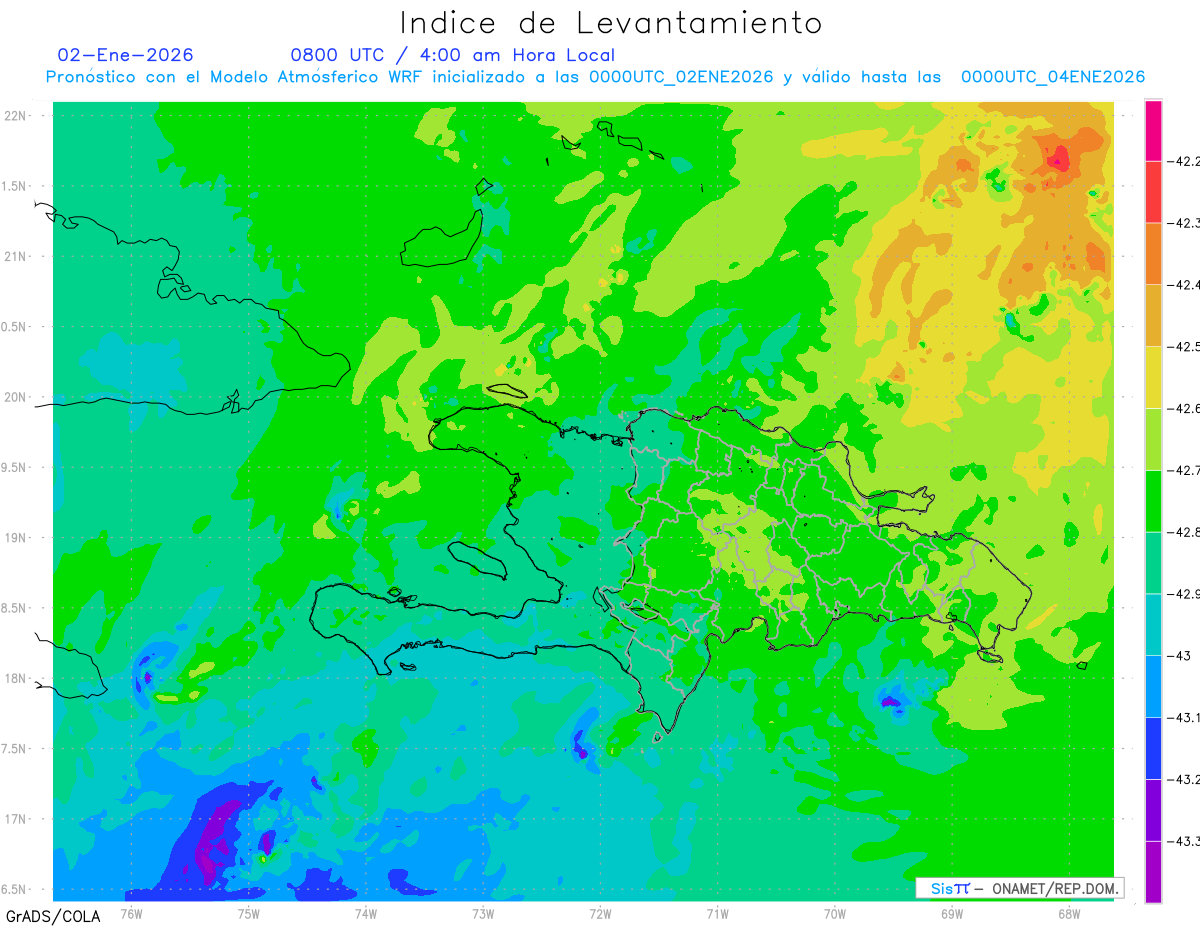The width and height of the screenshot is (1200, 927).
Task: Click the '6.5N' latitude axis label
Action: click(15, 890)
